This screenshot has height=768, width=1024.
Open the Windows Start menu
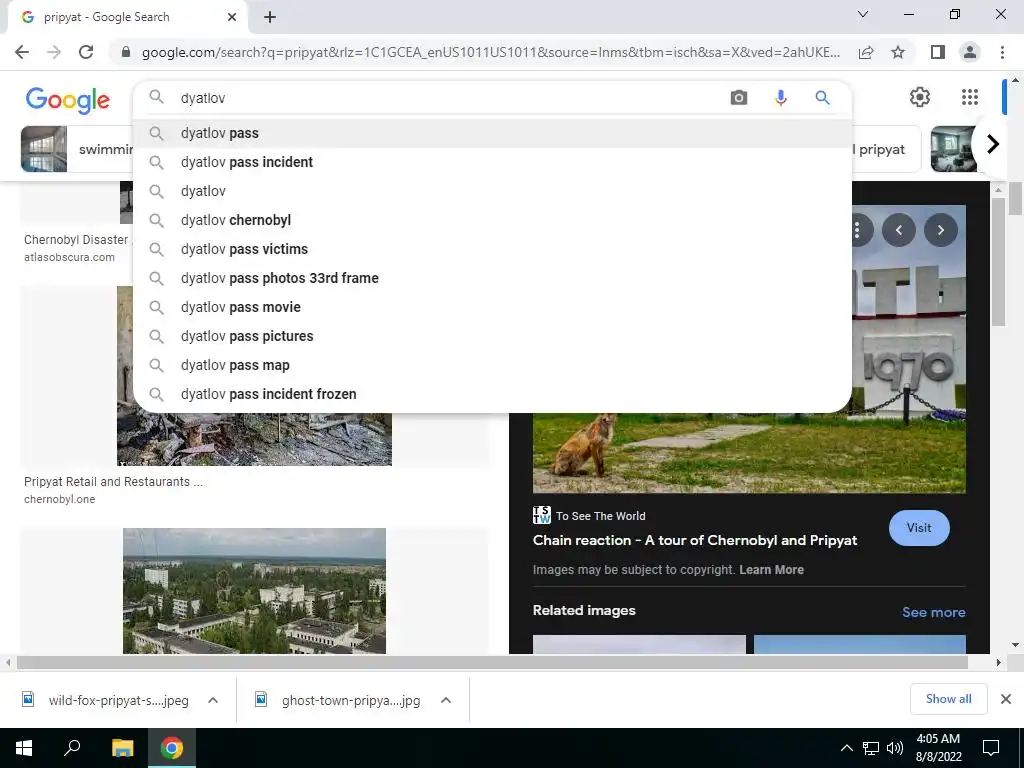tap(24, 748)
